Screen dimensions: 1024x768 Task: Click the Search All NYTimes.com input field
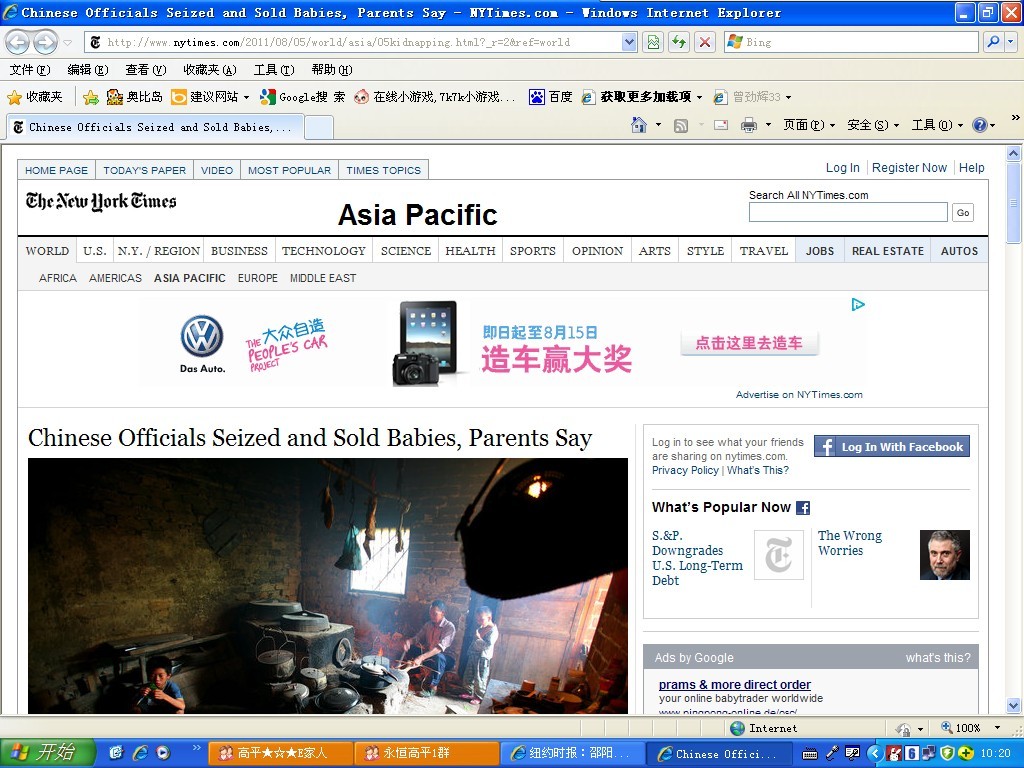[847, 212]
